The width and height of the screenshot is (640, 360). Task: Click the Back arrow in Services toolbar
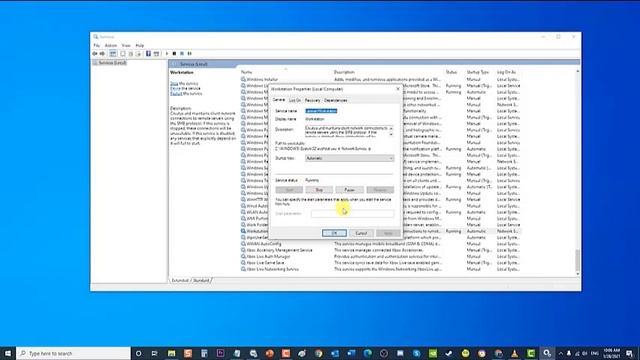pyautogui.click(x=95, y=53)
